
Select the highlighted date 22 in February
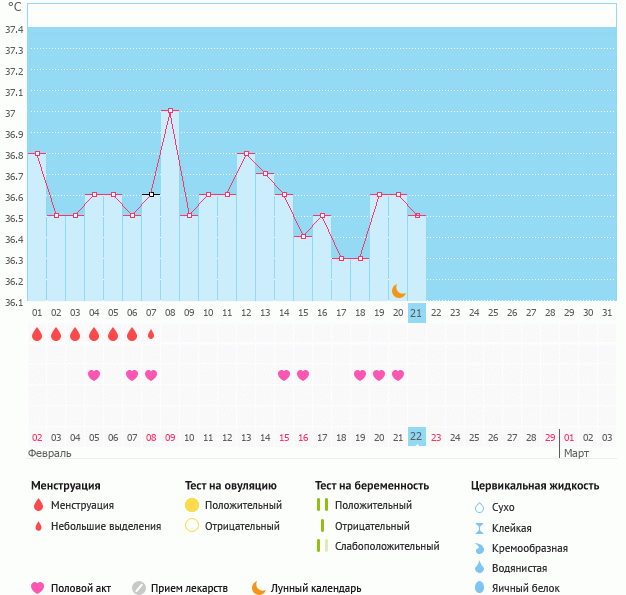click(x=417, y=437)
